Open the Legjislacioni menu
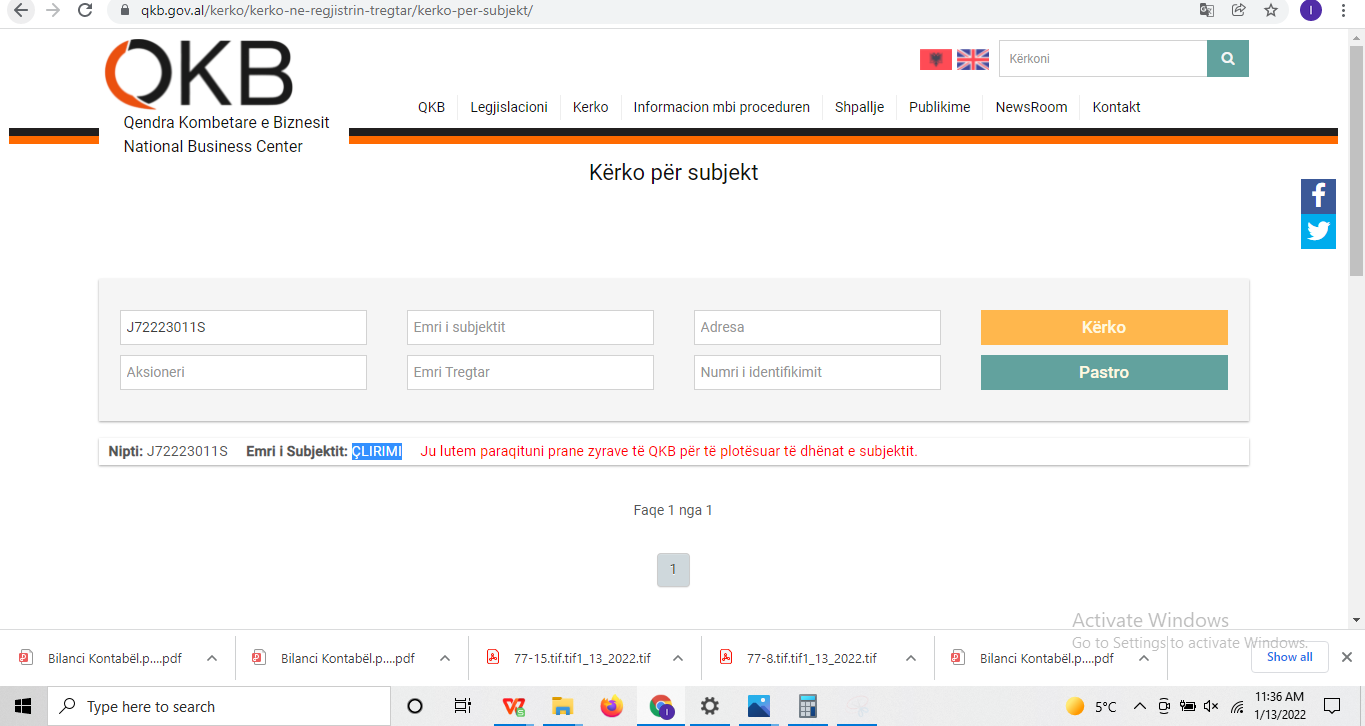This screenshot has height=726, width=1365. (x=509, y=107)
